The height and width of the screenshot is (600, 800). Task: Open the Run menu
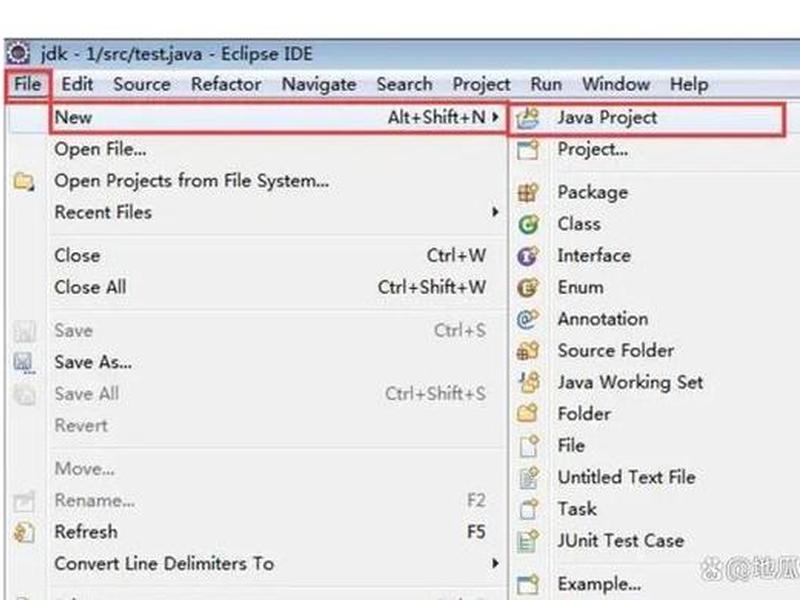(546, 84)
